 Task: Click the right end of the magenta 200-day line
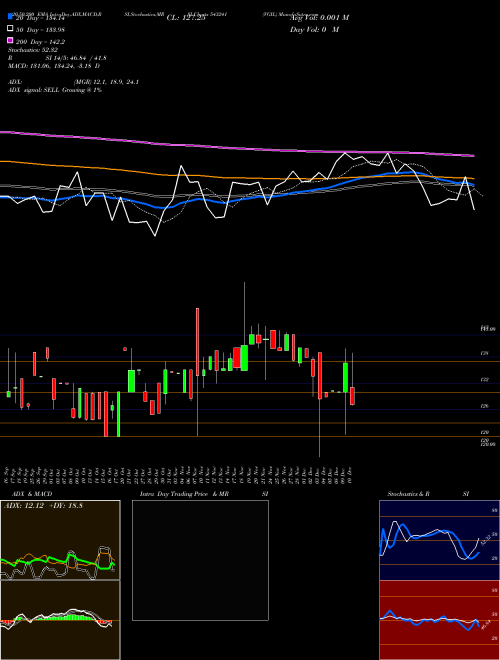[x=472, y=156]
